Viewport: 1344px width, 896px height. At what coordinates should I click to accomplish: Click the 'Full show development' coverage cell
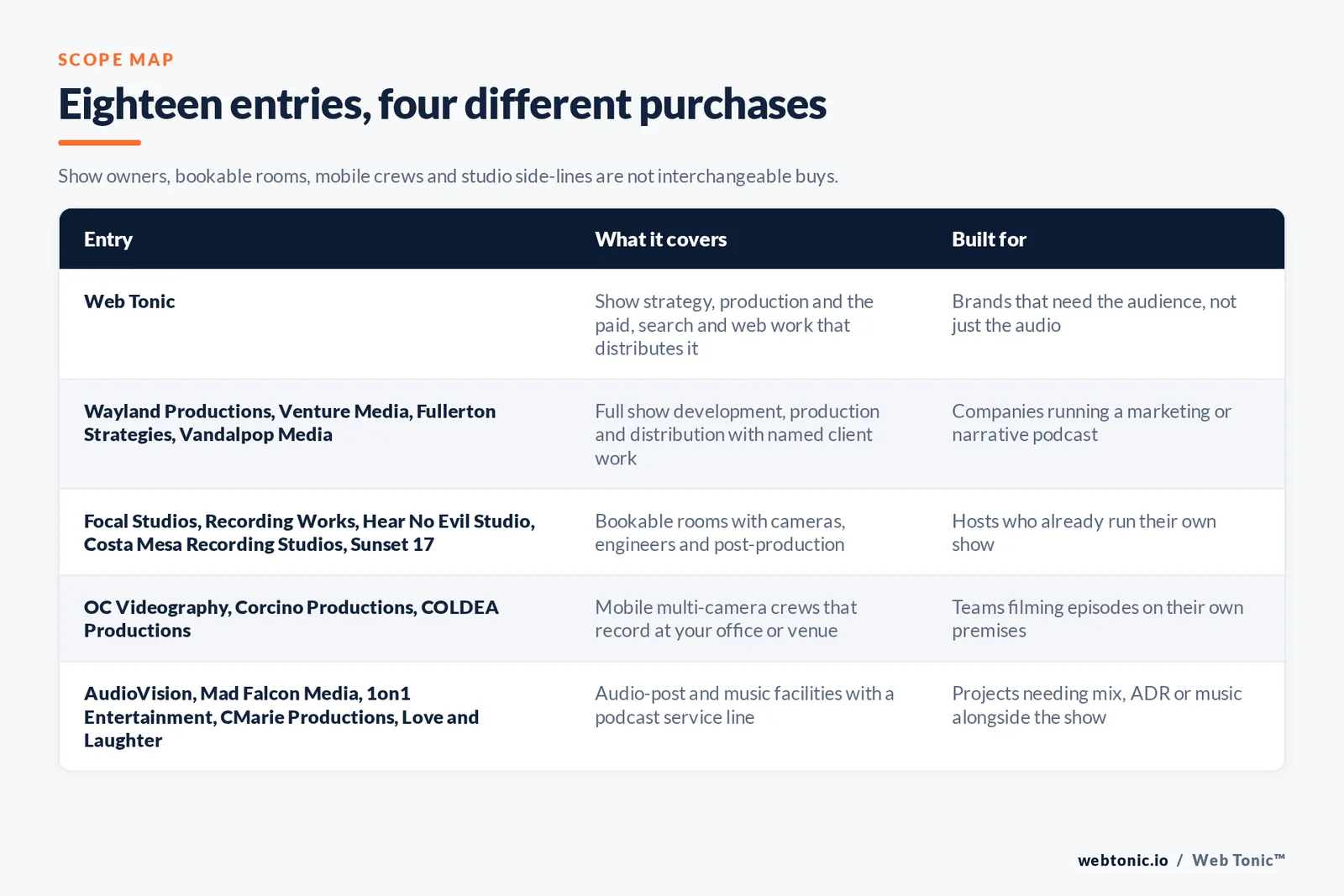[738, 434]
